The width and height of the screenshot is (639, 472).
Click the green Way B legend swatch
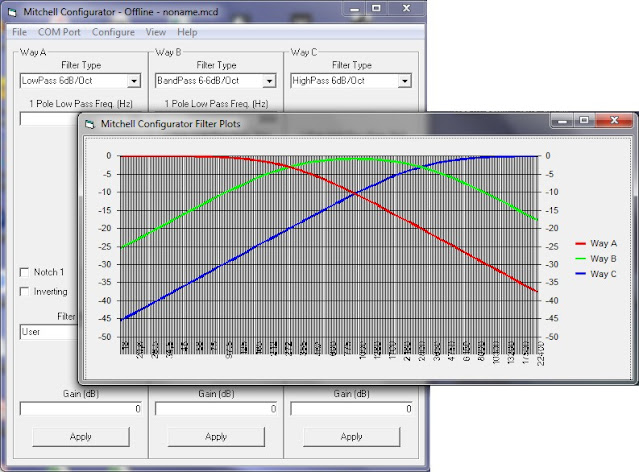coord(580,259)
